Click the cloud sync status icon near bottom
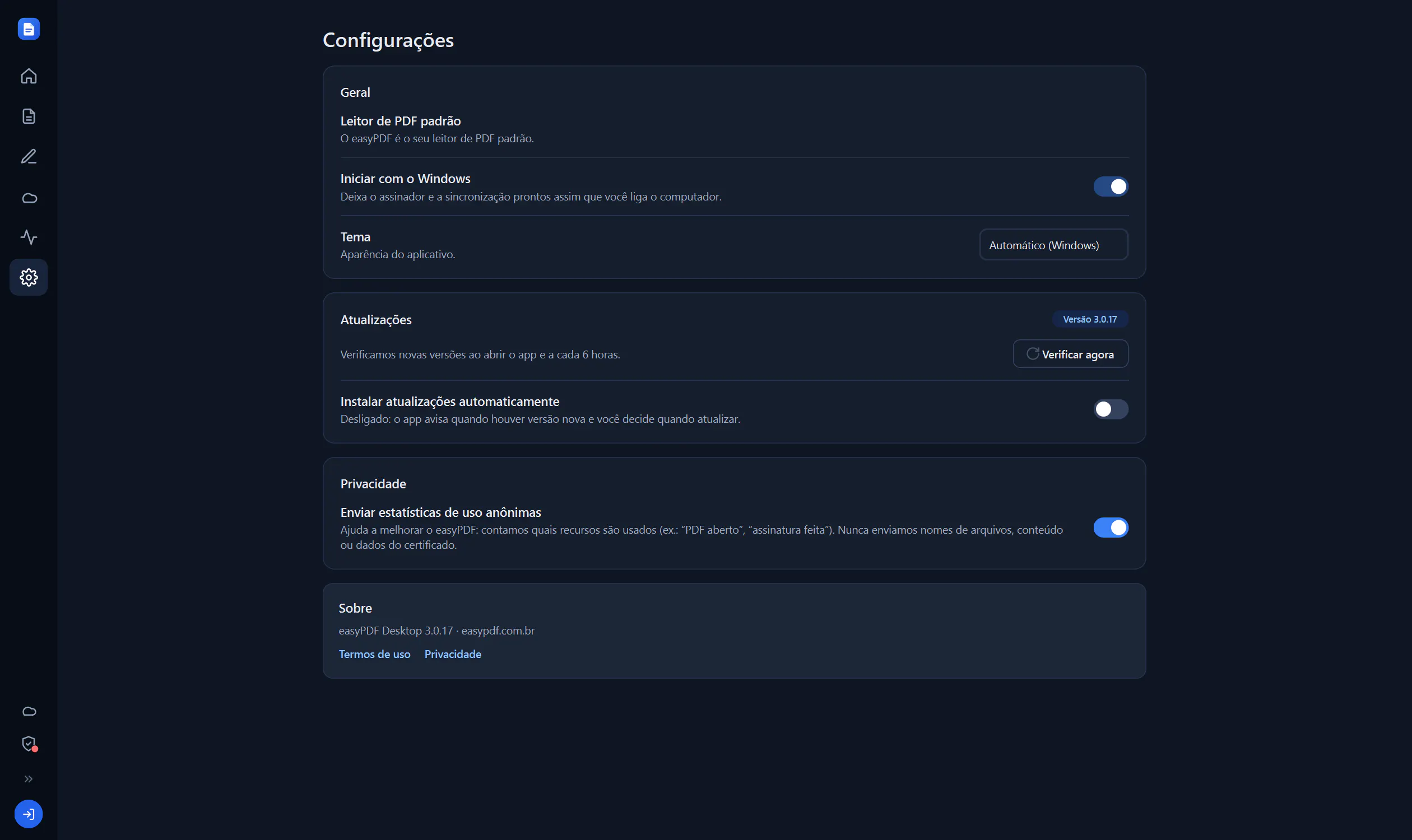Image resolution: width=1412 pixels, height=840 pixels. tap(29, 711)
